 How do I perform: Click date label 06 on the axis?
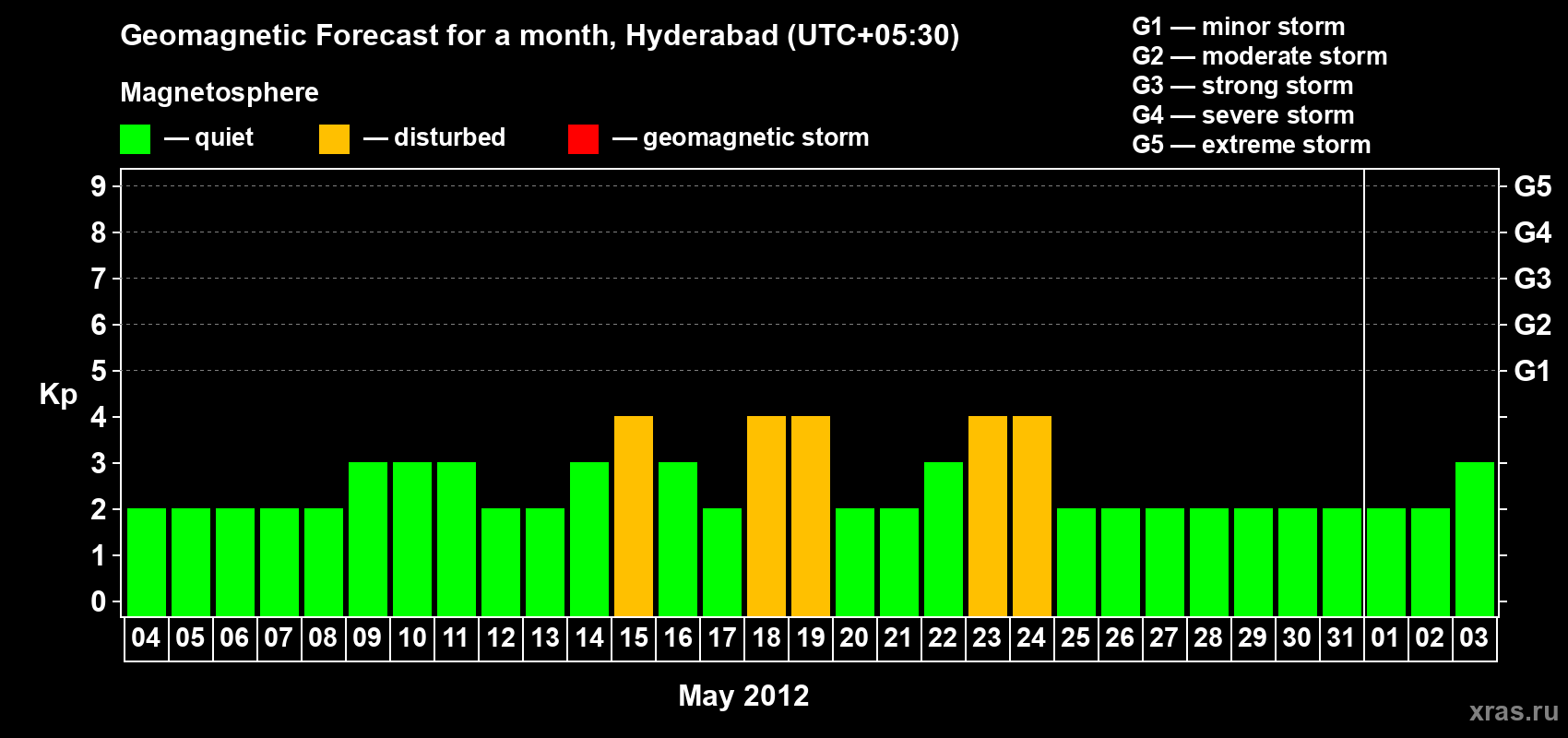coord(234,637)
